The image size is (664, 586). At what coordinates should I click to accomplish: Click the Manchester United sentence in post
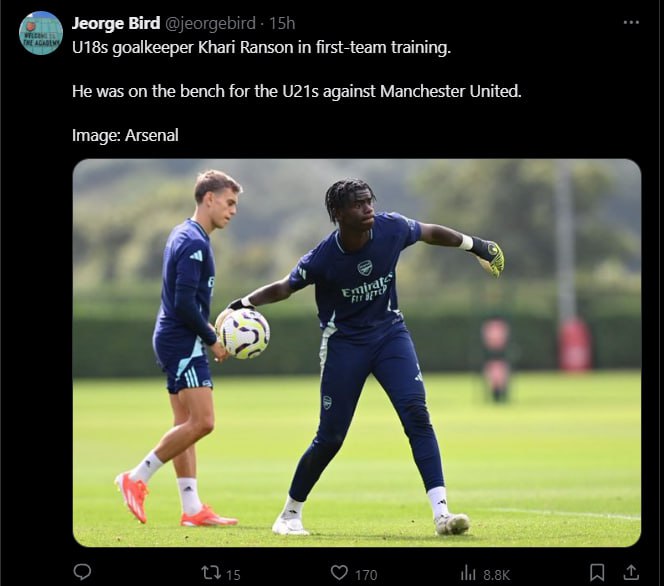coord(296,91)
